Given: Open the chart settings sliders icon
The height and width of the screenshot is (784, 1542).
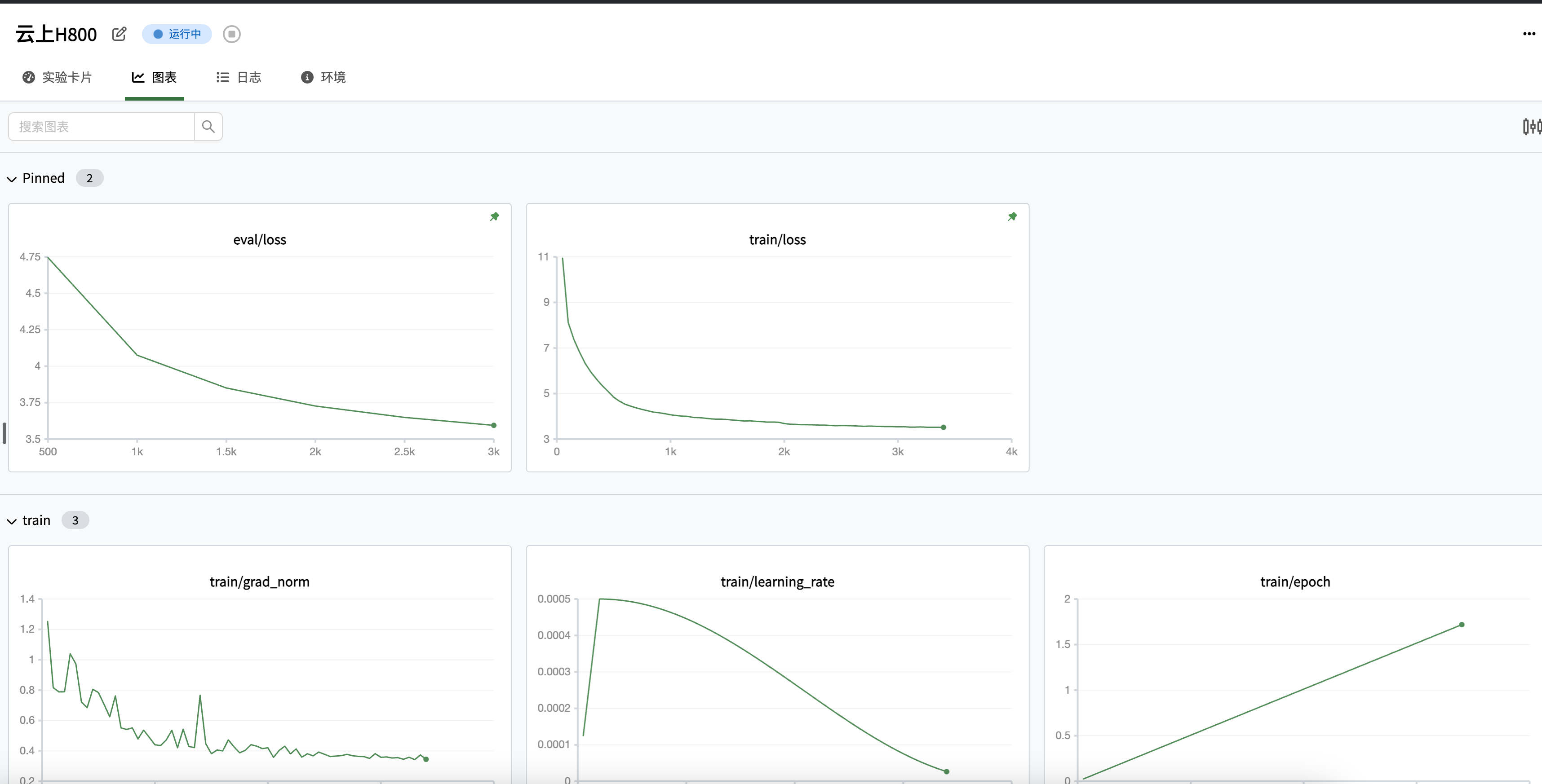Looking at the screenshot, I should click(x=1532, y=126).
